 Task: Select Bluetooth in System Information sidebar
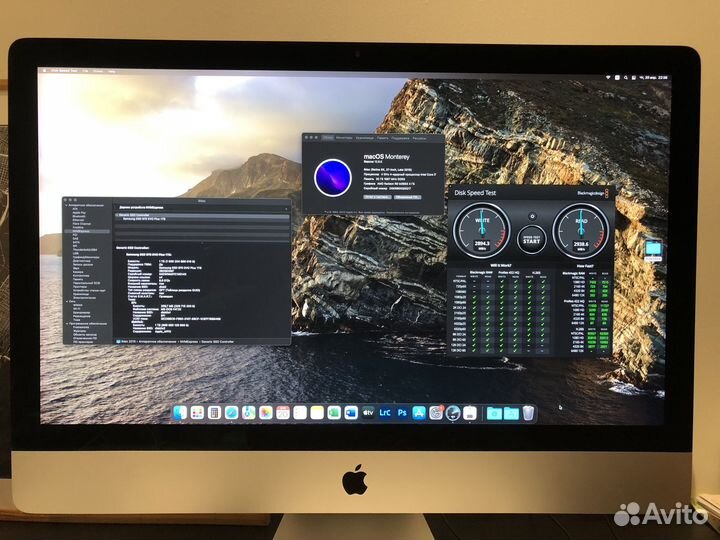click(x=79, y=216)
